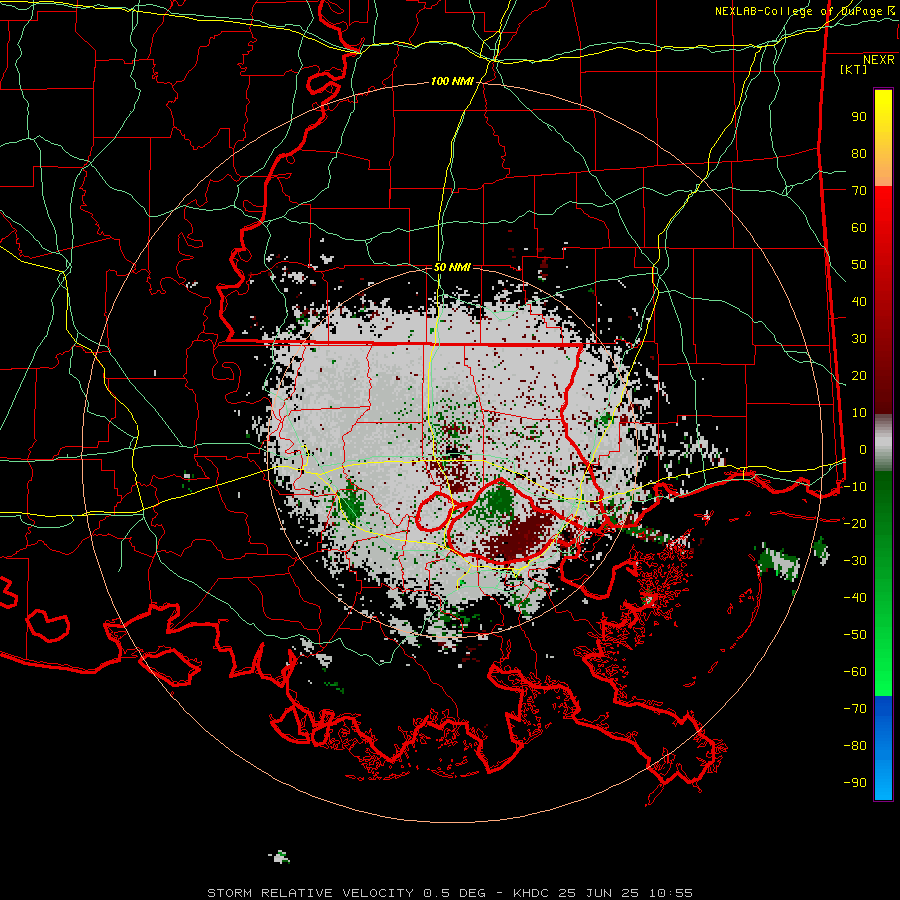Click the -90 value on the color scale

[x=855, y=783]
